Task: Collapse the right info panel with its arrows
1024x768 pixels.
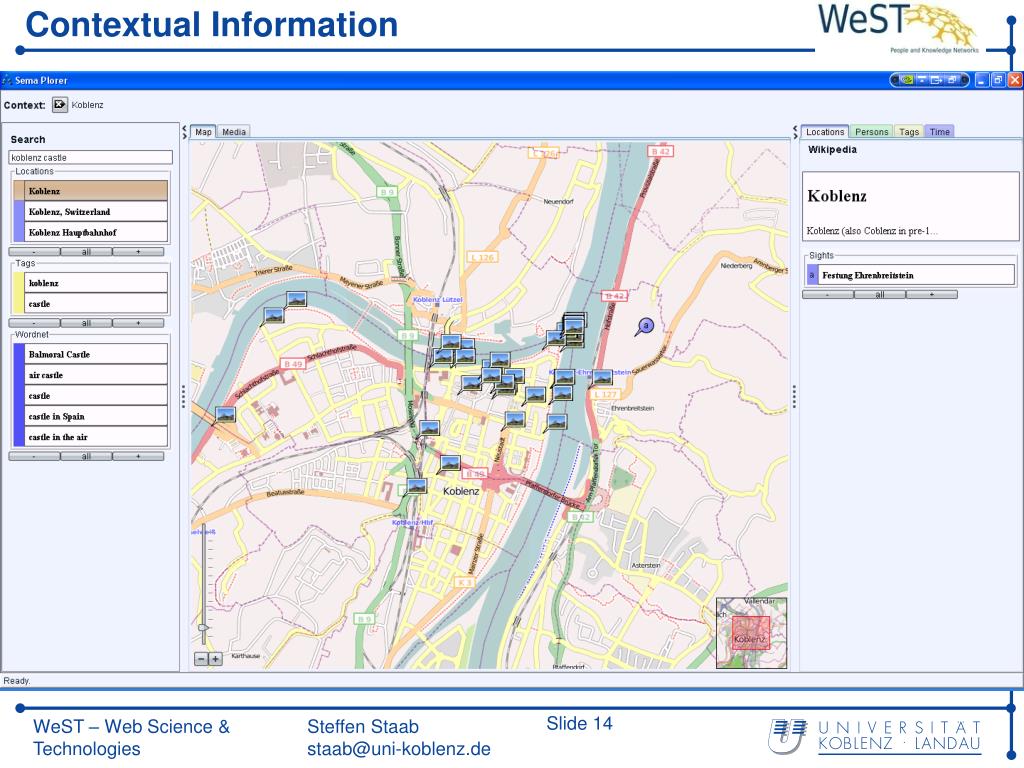Action: click(795, 132)
